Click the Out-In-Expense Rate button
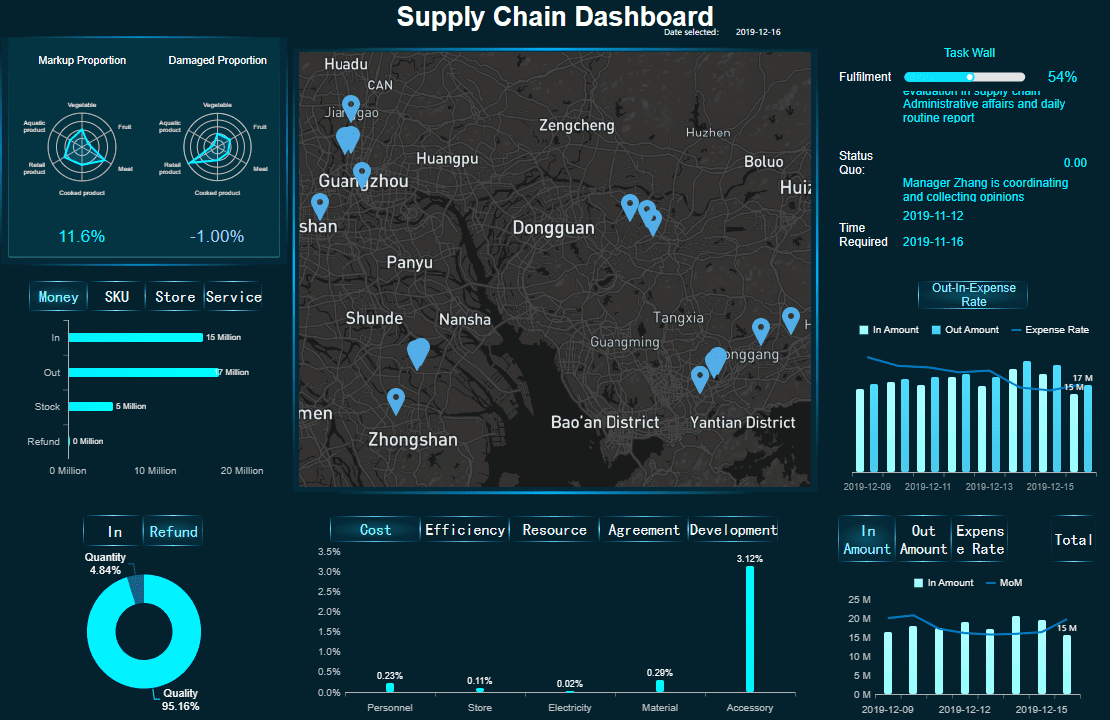 (x=973, y=294)
